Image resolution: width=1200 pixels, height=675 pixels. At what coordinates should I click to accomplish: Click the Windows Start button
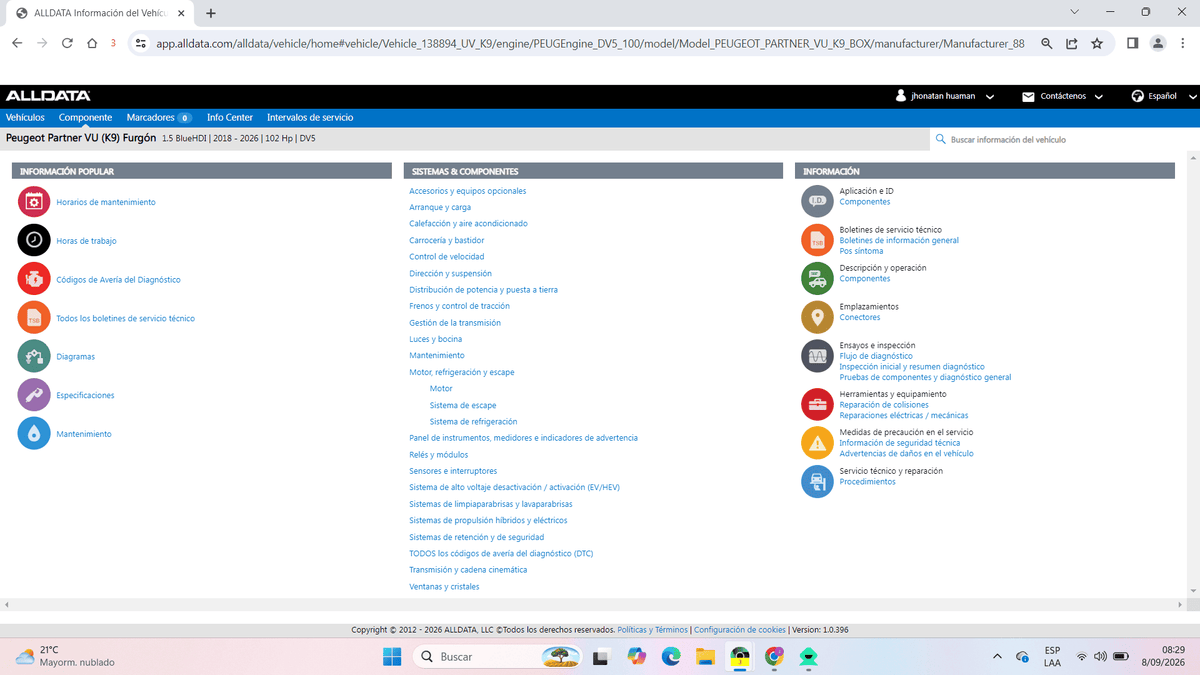[391, 657]
